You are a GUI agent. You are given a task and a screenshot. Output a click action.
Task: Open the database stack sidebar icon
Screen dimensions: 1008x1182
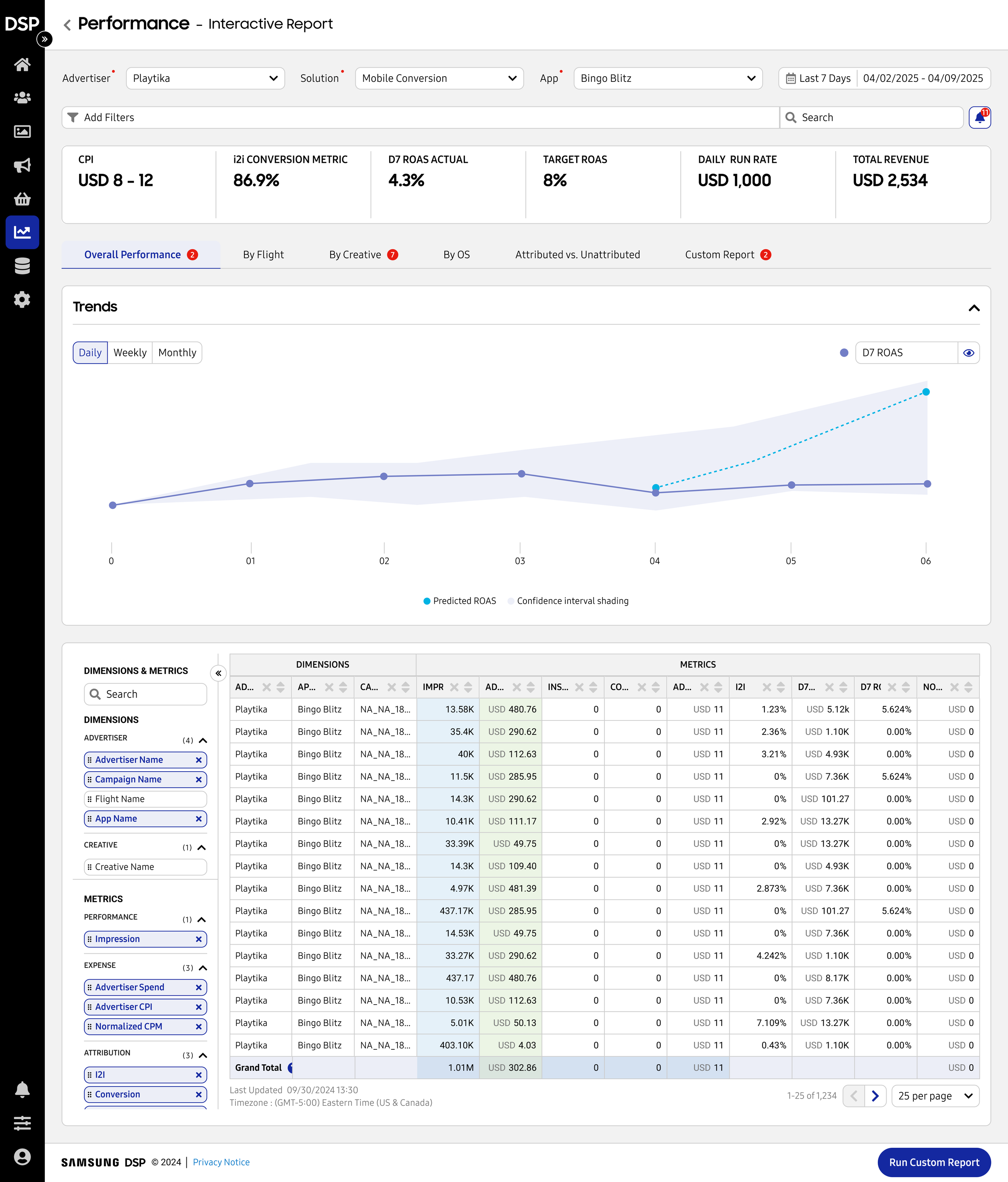coord(22,266)
